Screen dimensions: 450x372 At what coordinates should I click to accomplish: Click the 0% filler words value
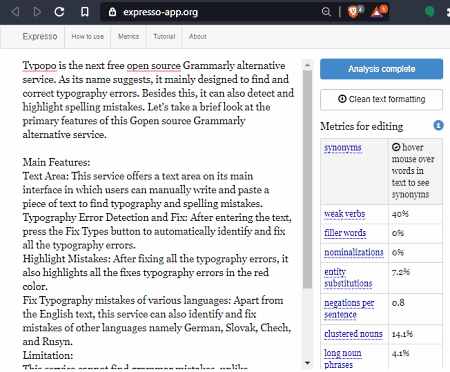(x=398, y=233)
